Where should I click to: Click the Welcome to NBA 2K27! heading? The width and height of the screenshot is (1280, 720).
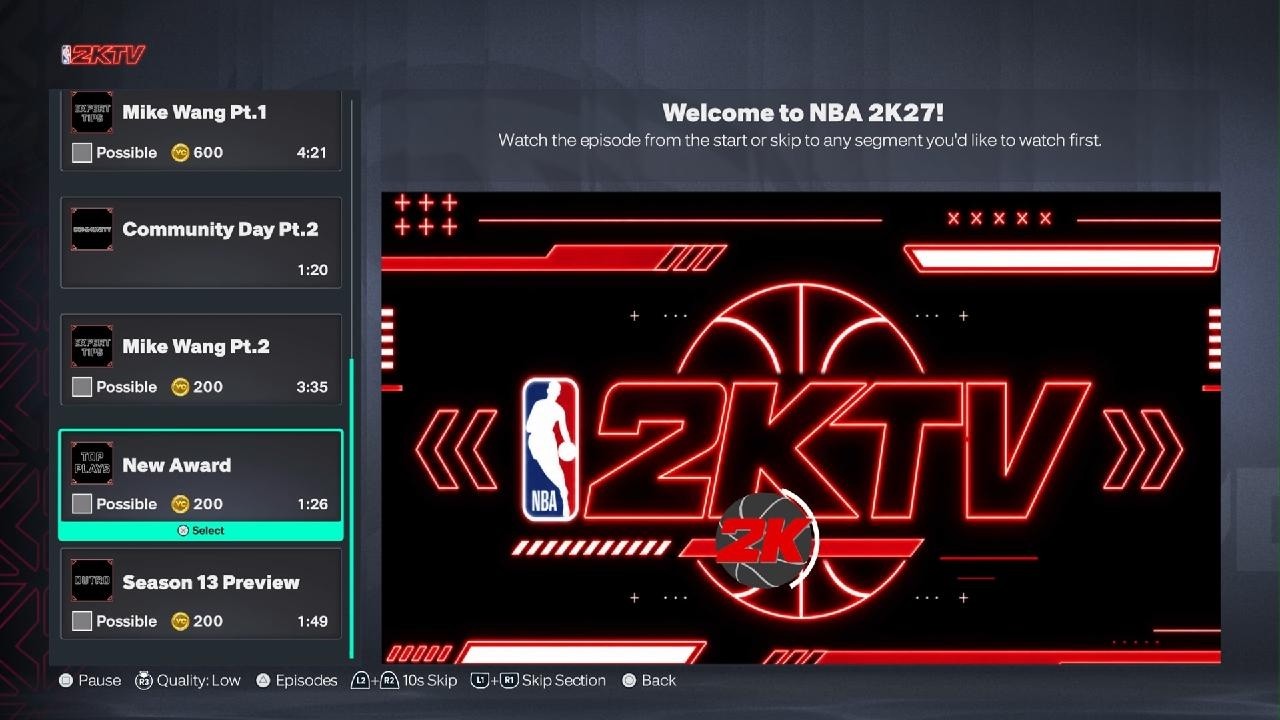[x=803, y=112]
